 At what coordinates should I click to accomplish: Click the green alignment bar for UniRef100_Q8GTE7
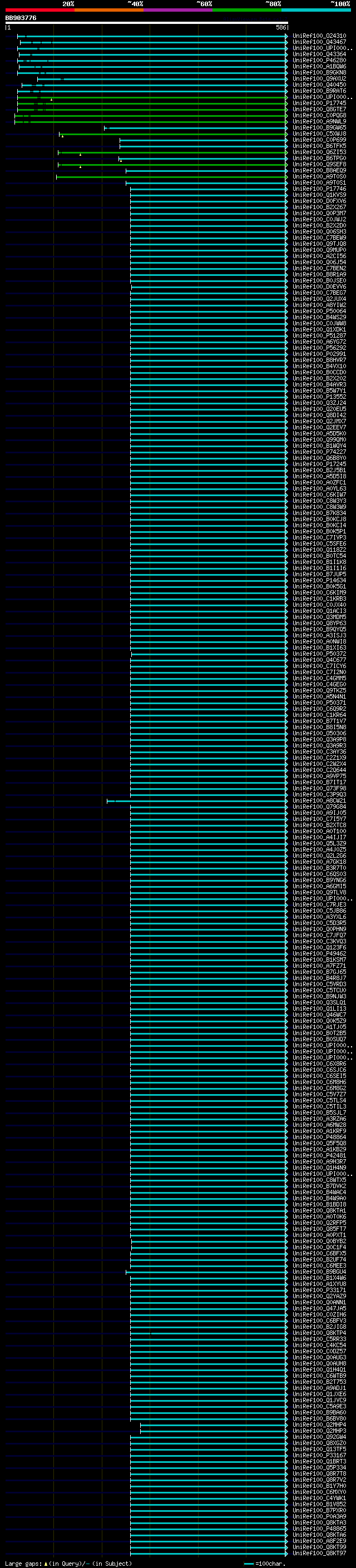[152, 110]
